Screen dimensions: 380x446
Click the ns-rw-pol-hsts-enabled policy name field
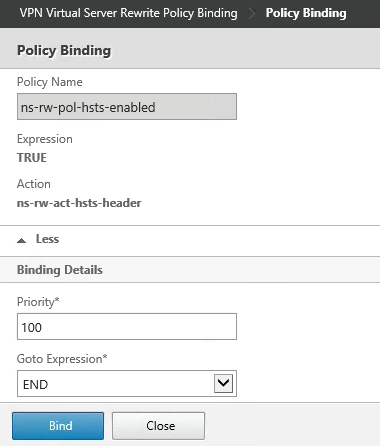tap(127, 107)
